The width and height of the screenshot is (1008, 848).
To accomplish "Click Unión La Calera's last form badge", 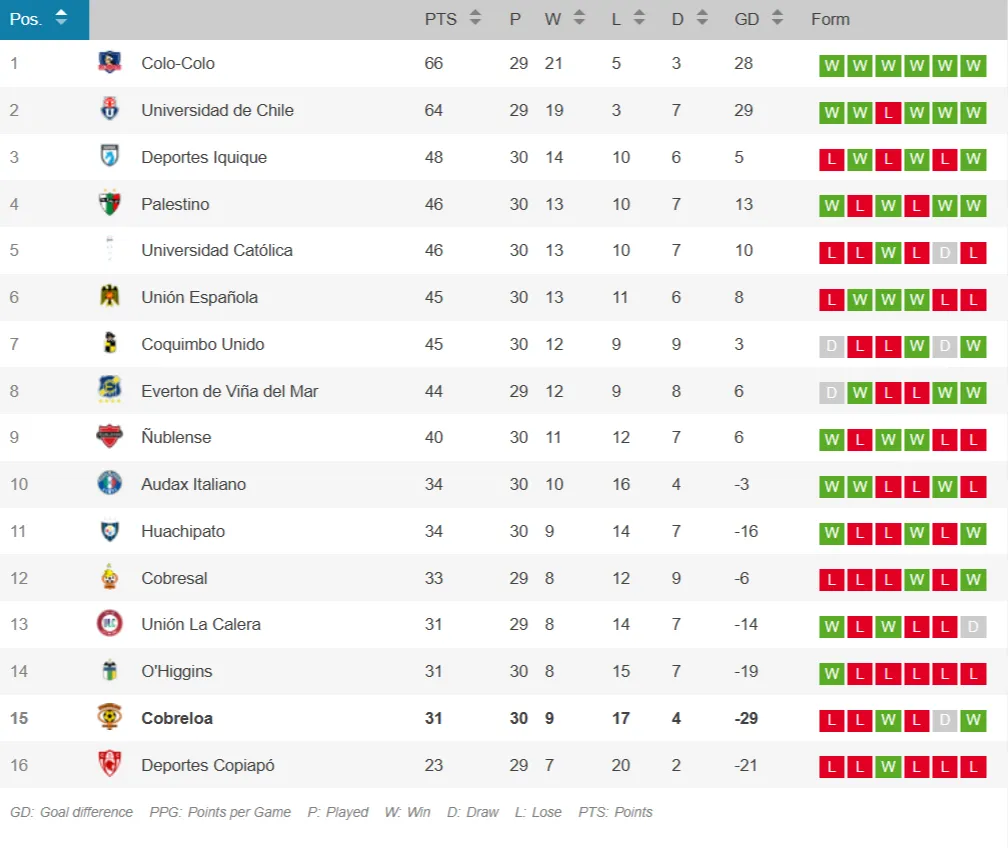I will click(x=973, y=627).
